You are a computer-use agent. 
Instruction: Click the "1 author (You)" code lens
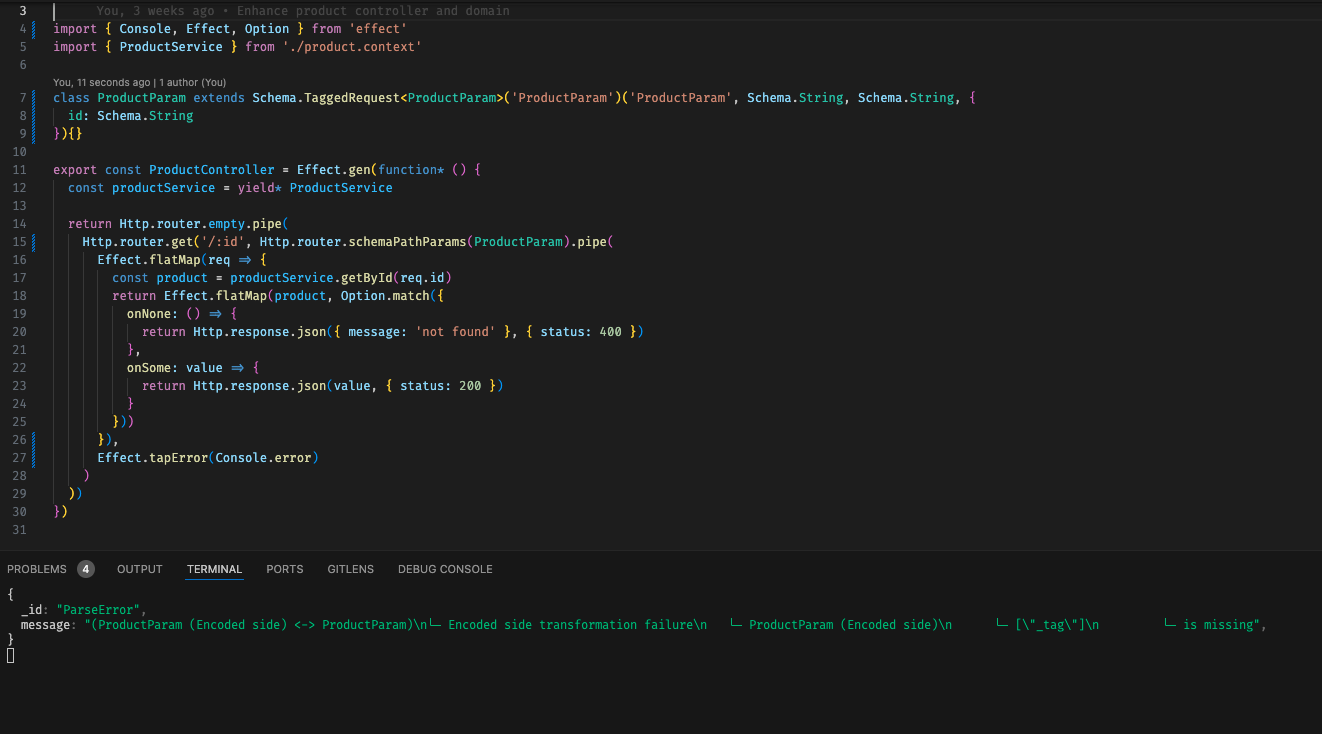click(192, 82)
